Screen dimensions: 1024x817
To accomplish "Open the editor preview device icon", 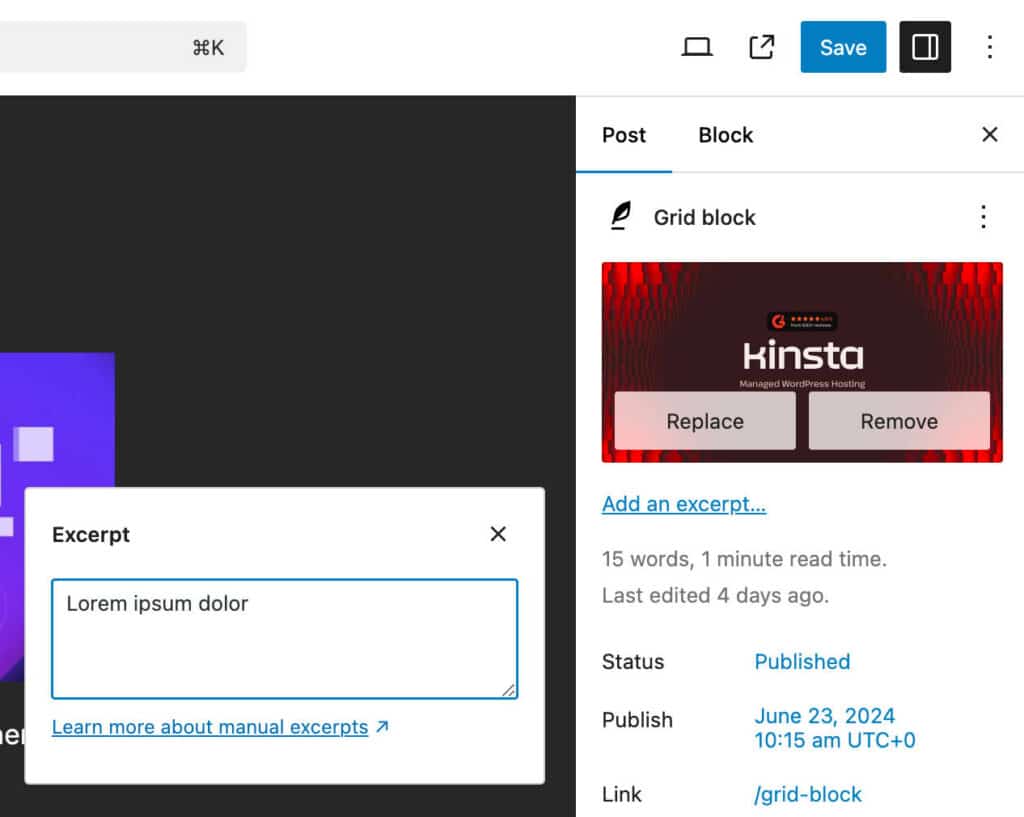I will pyautogui.click(x=697, y=46).
